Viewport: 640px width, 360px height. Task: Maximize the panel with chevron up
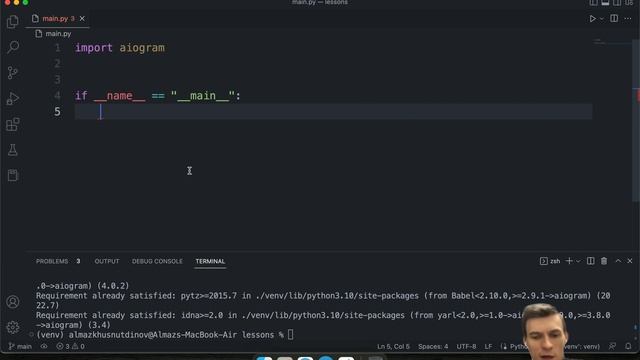coord(618,261)
